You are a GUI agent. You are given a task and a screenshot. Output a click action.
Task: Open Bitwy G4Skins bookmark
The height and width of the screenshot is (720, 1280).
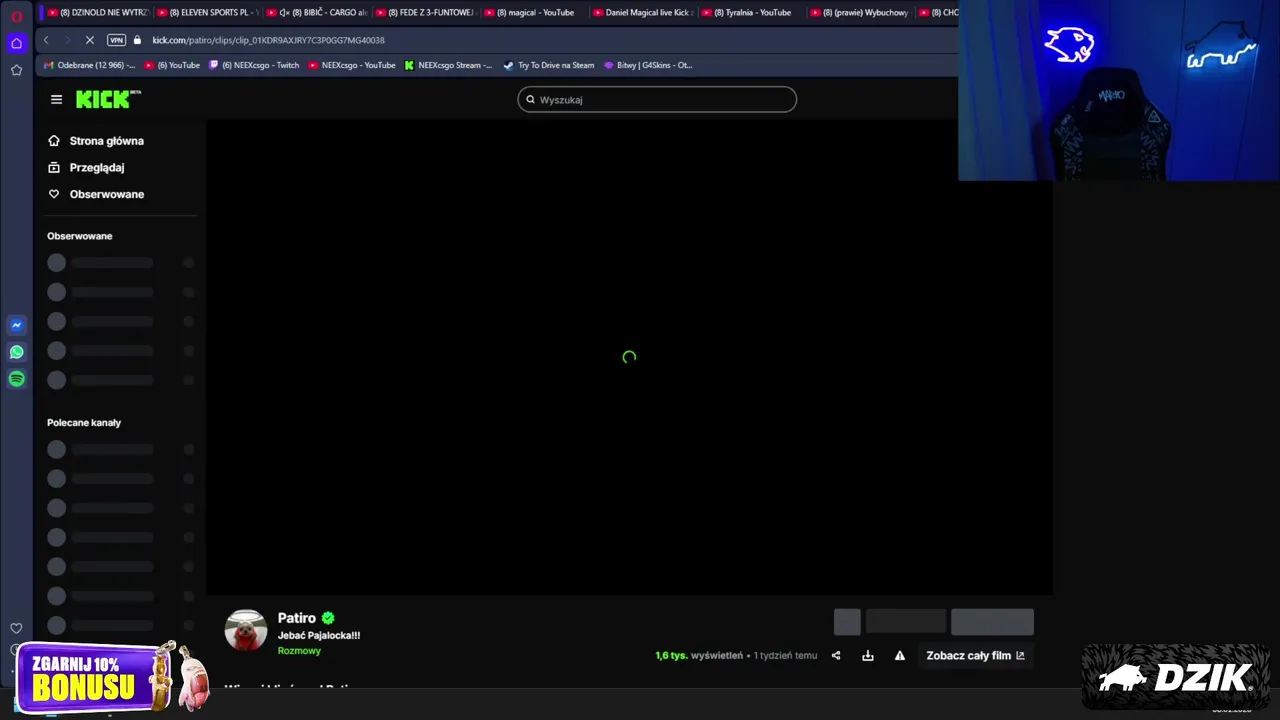648,65
